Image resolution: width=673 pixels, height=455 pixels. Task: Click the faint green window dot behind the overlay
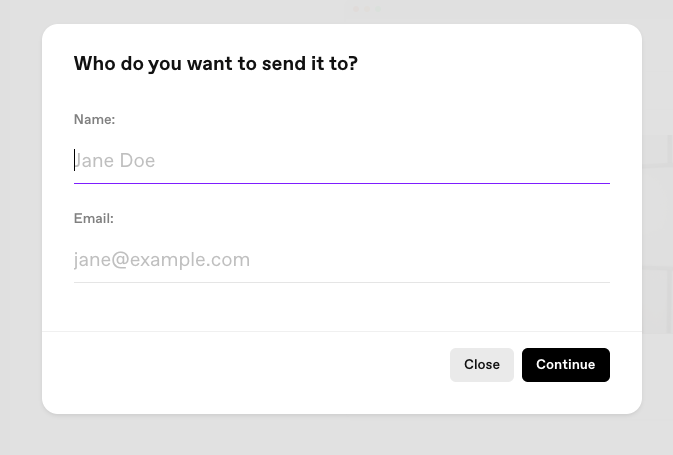coord(378,9)
